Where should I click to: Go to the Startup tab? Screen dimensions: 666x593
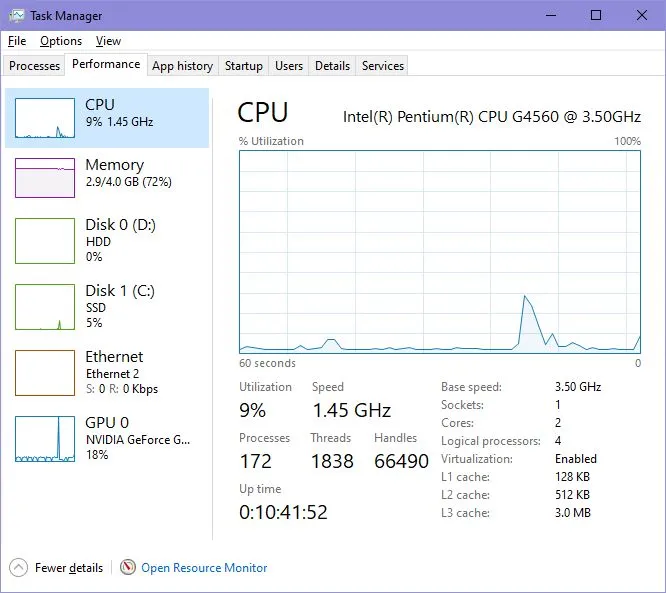[244, 66]
